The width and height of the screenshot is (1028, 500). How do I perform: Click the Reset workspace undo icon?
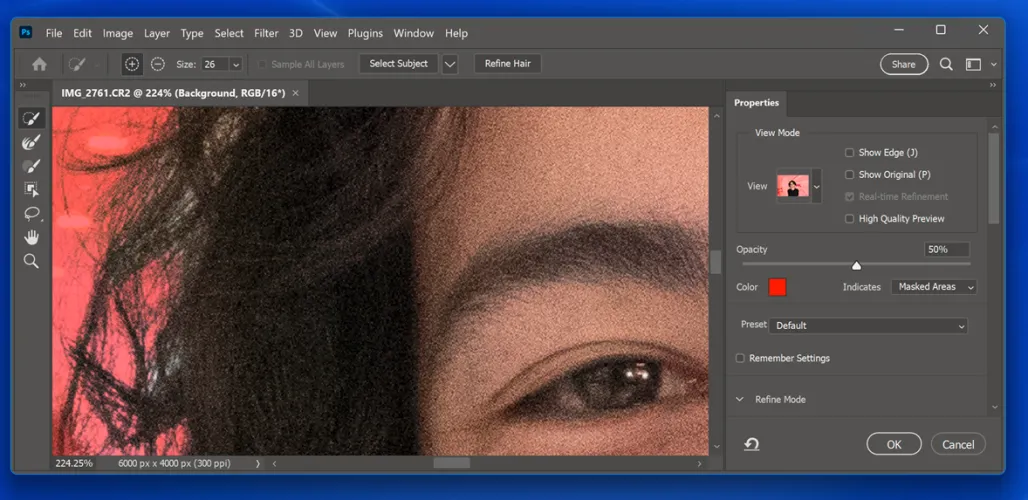[x=751, y=444]
